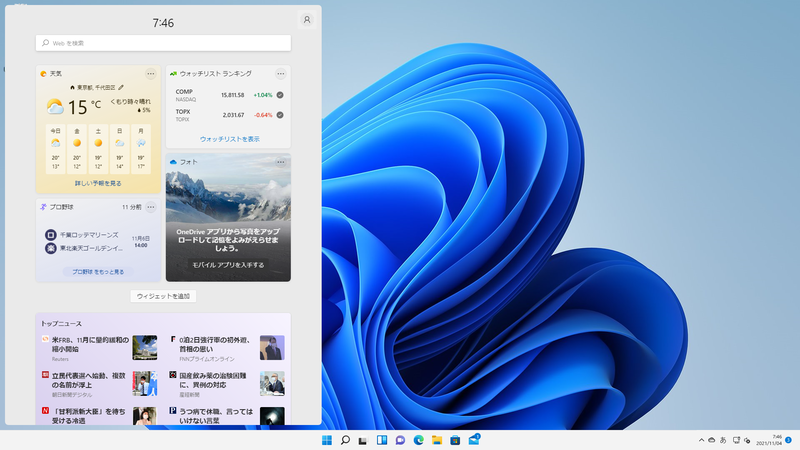This screenshot has height=450, width=800.
Task: Open the 米FRB Reuters news headline
Action: [90, 344]
